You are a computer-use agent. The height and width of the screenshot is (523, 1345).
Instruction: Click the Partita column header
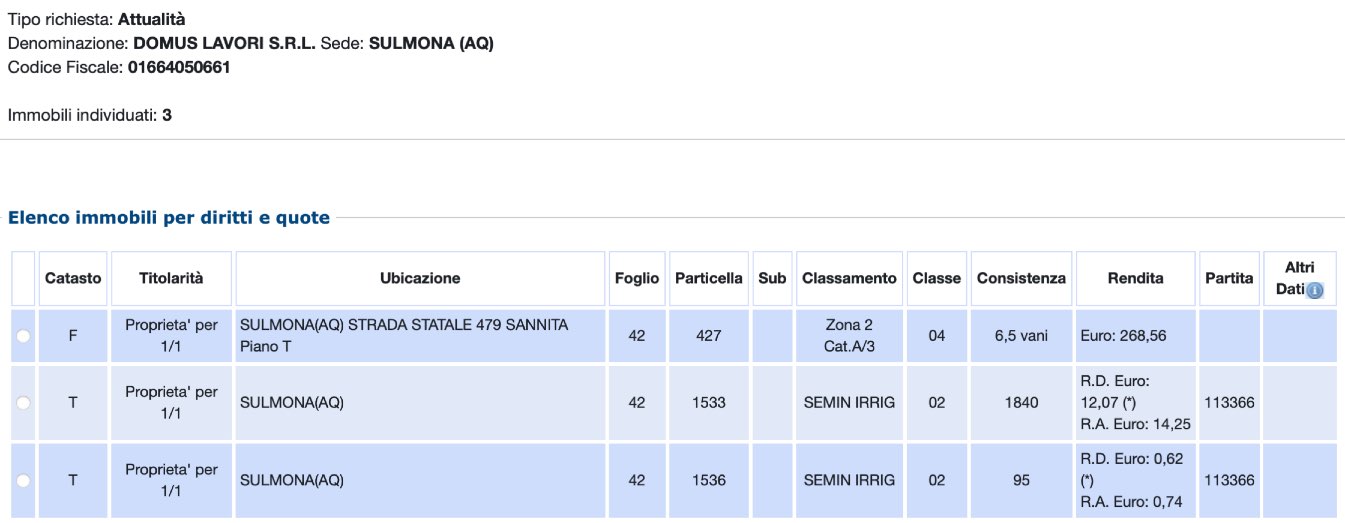pyautogui.click(x=1229, y=278)
